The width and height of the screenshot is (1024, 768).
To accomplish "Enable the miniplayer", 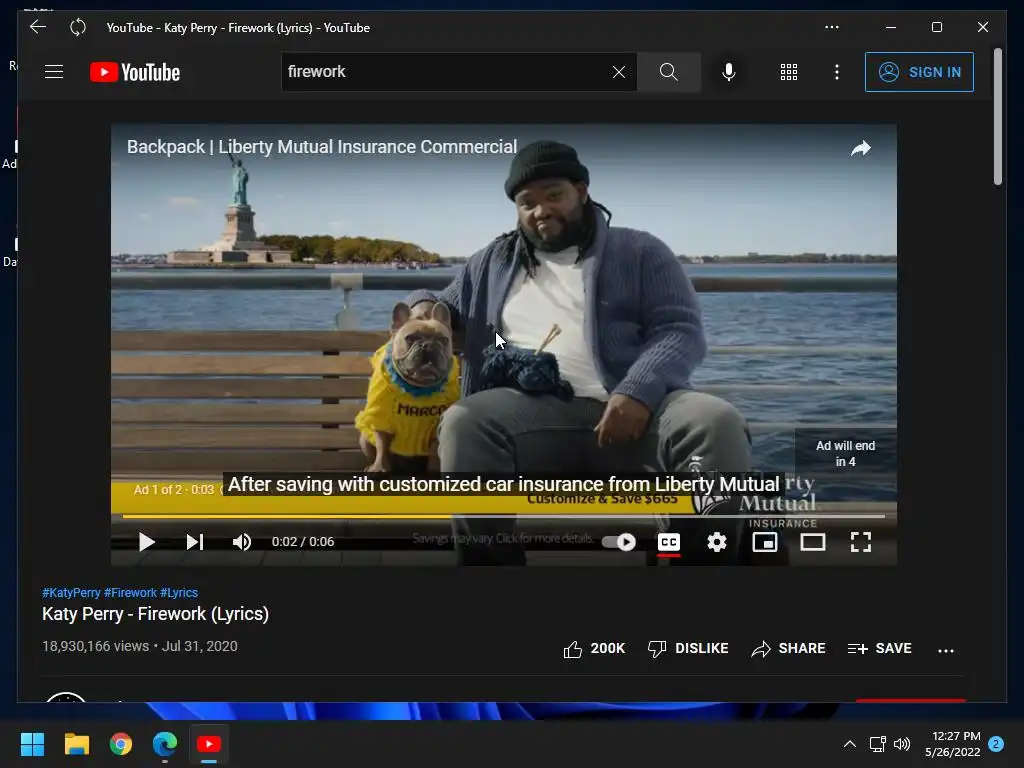I will coord(765,542).
